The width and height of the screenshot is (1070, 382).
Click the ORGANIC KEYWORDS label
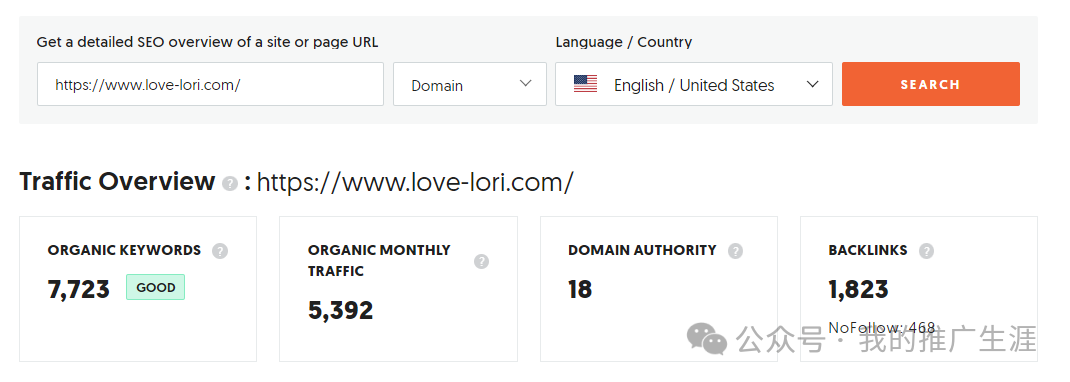click(124, 250)
